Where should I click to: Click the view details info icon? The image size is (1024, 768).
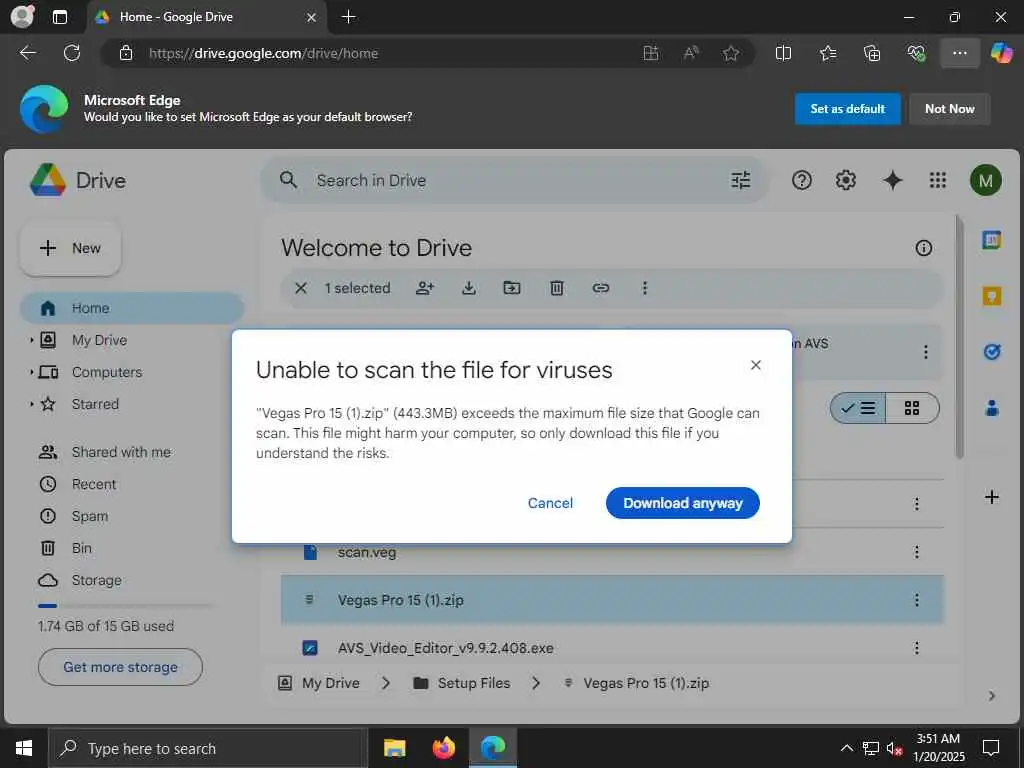pyautogui.click(x=923, y=248)
